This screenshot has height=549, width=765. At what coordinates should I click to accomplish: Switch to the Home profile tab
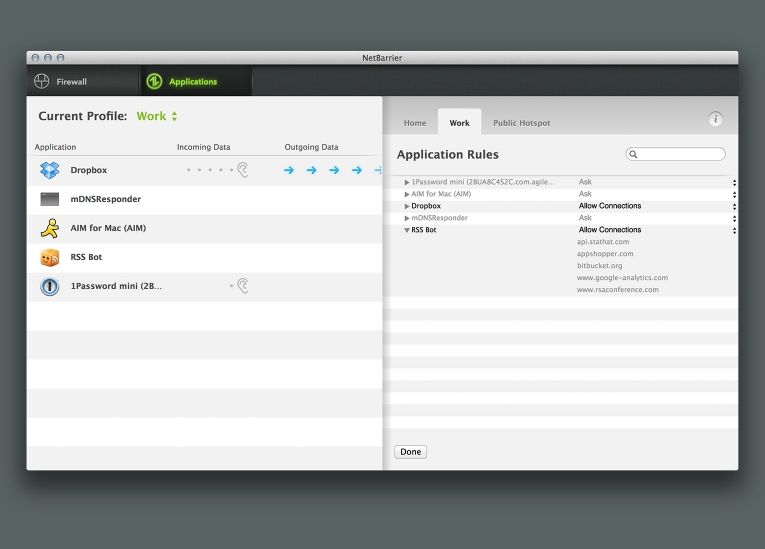[415, 123]
